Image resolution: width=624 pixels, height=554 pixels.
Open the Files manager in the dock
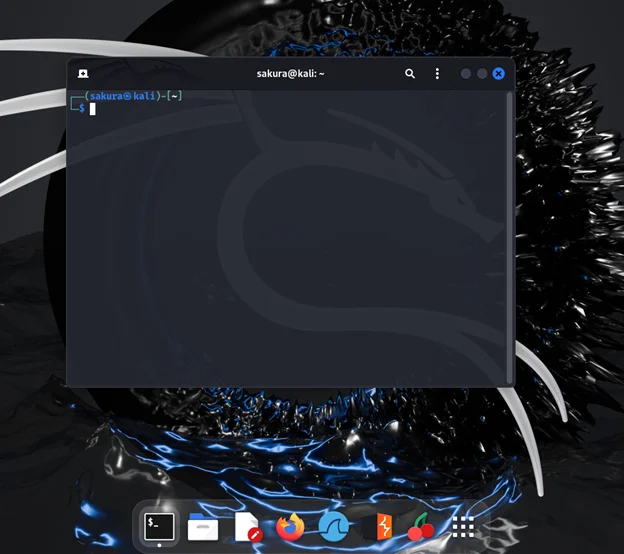(x=203, y=527)
